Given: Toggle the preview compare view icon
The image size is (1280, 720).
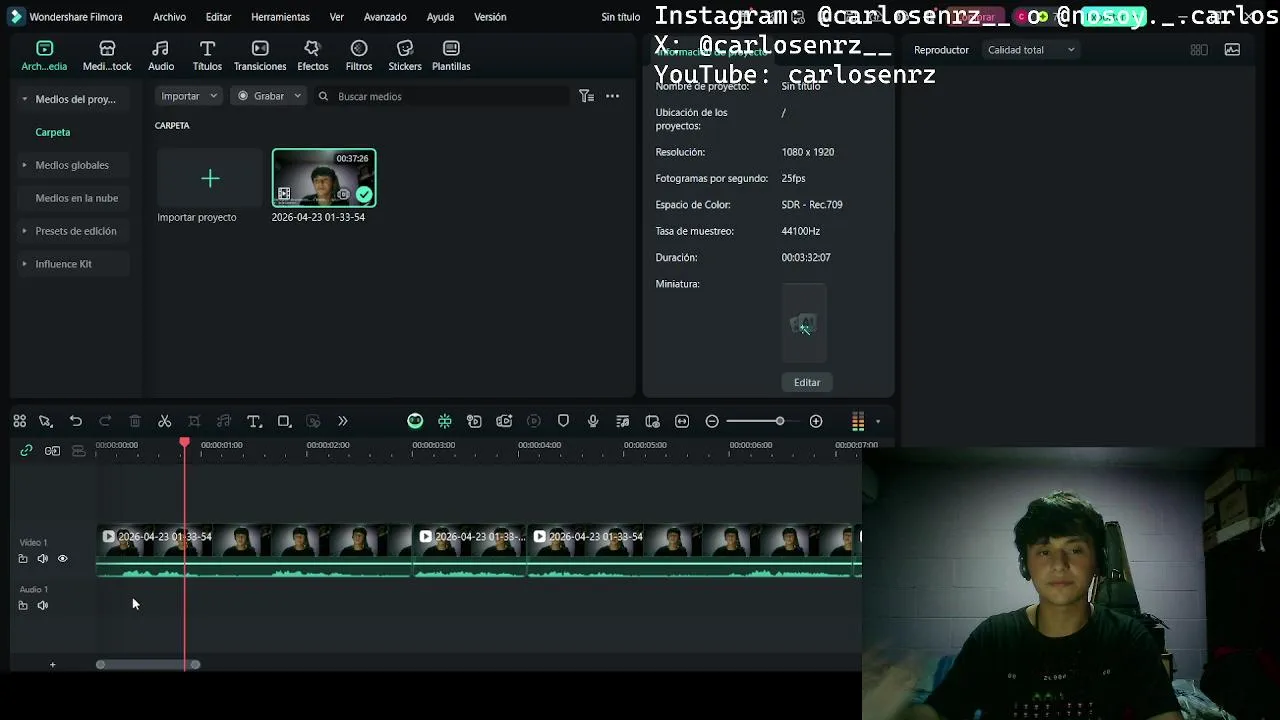Looking at the screenshot, I should click(1199, 50).
